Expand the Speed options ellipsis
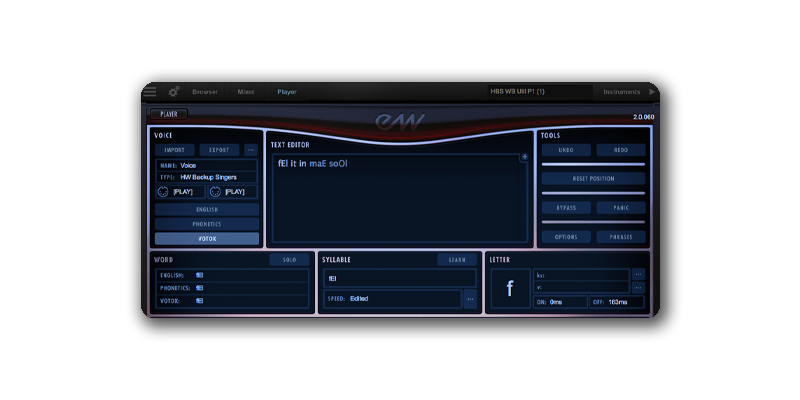The height and width of the screenshot is (400, 800). 470,298
